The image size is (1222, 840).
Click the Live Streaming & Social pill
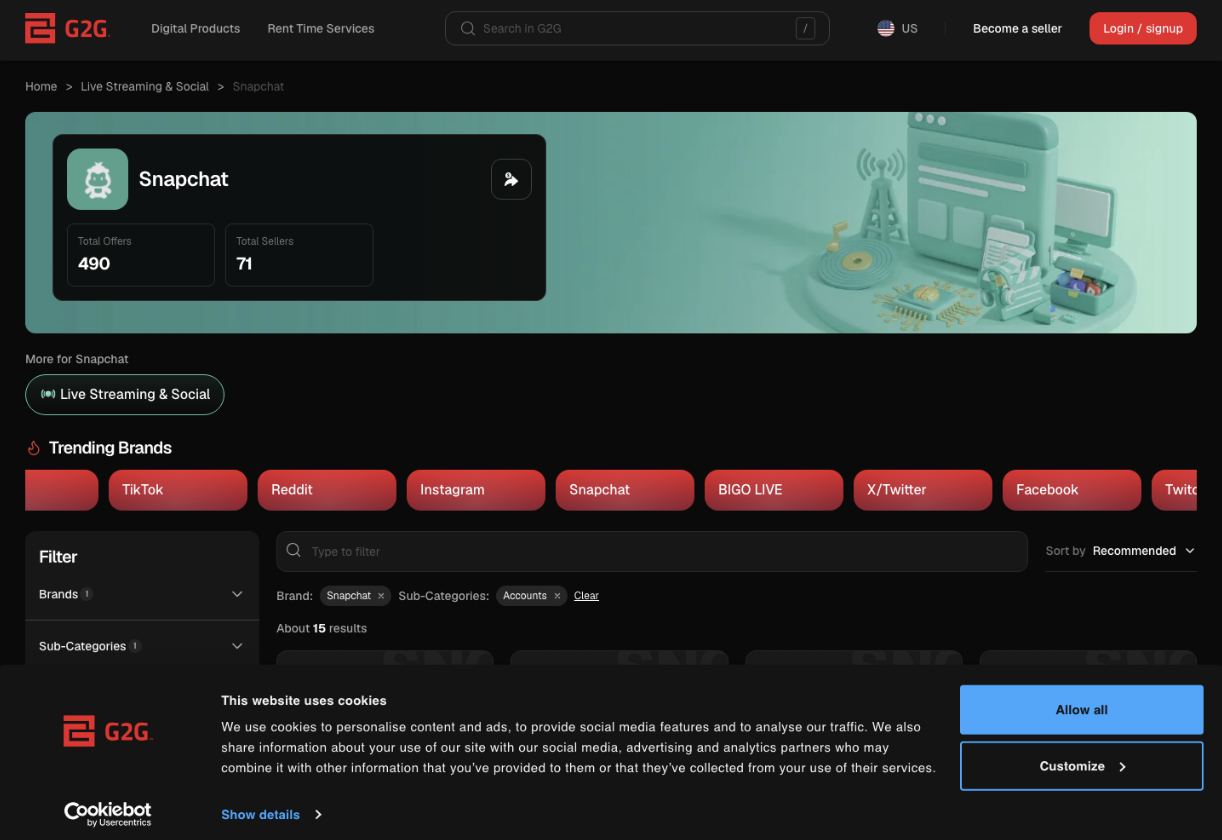[x=125, y=394]
